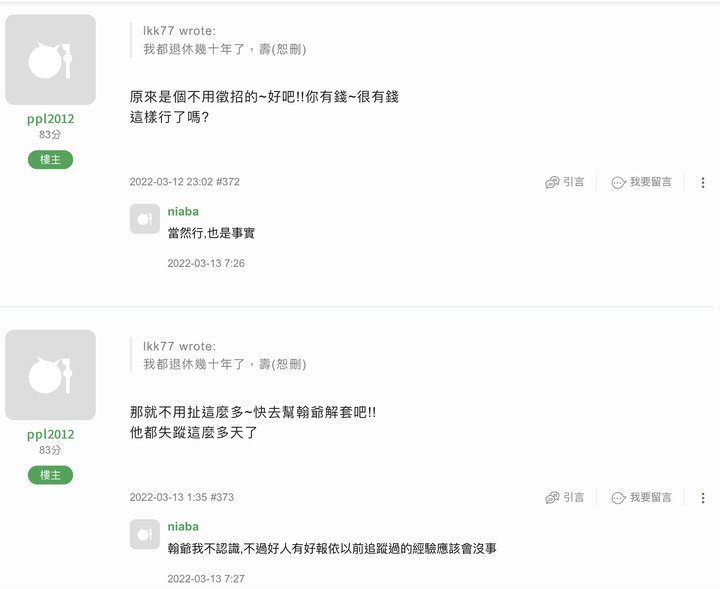This screenshot has width=720, height=589.
Task: Click niaba's small avatar under post #372
Action: pos(145,219)
